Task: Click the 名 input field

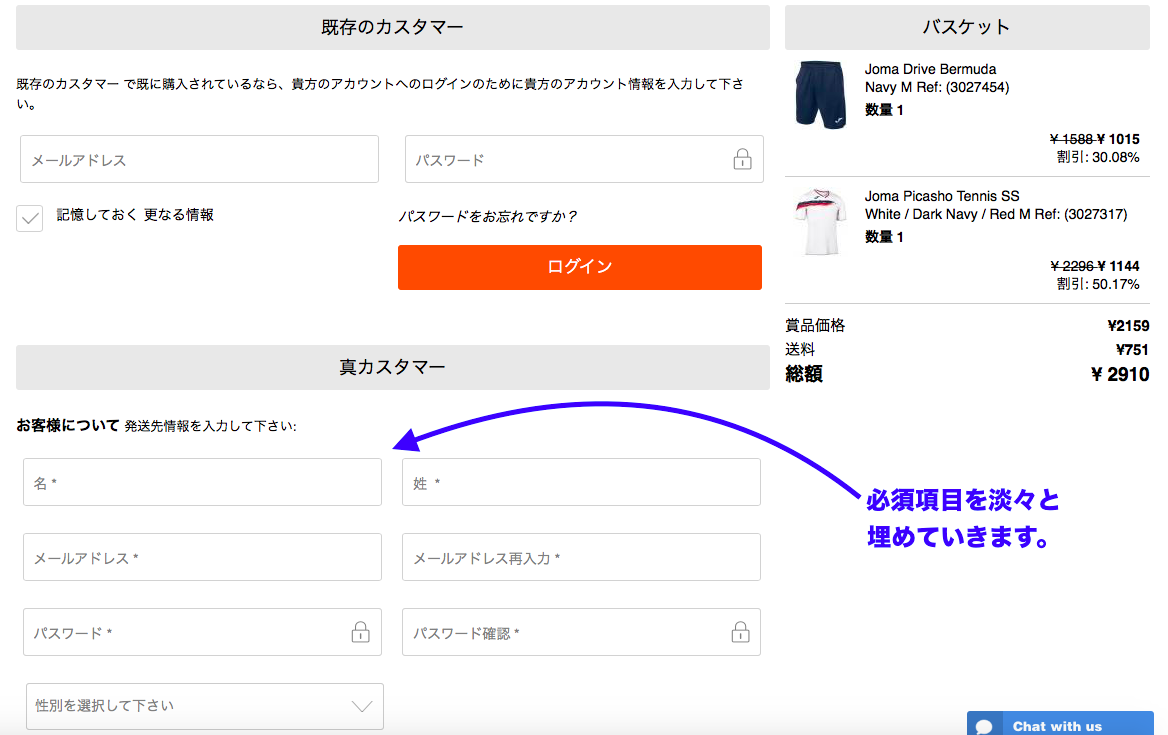Action: point(202,481)
